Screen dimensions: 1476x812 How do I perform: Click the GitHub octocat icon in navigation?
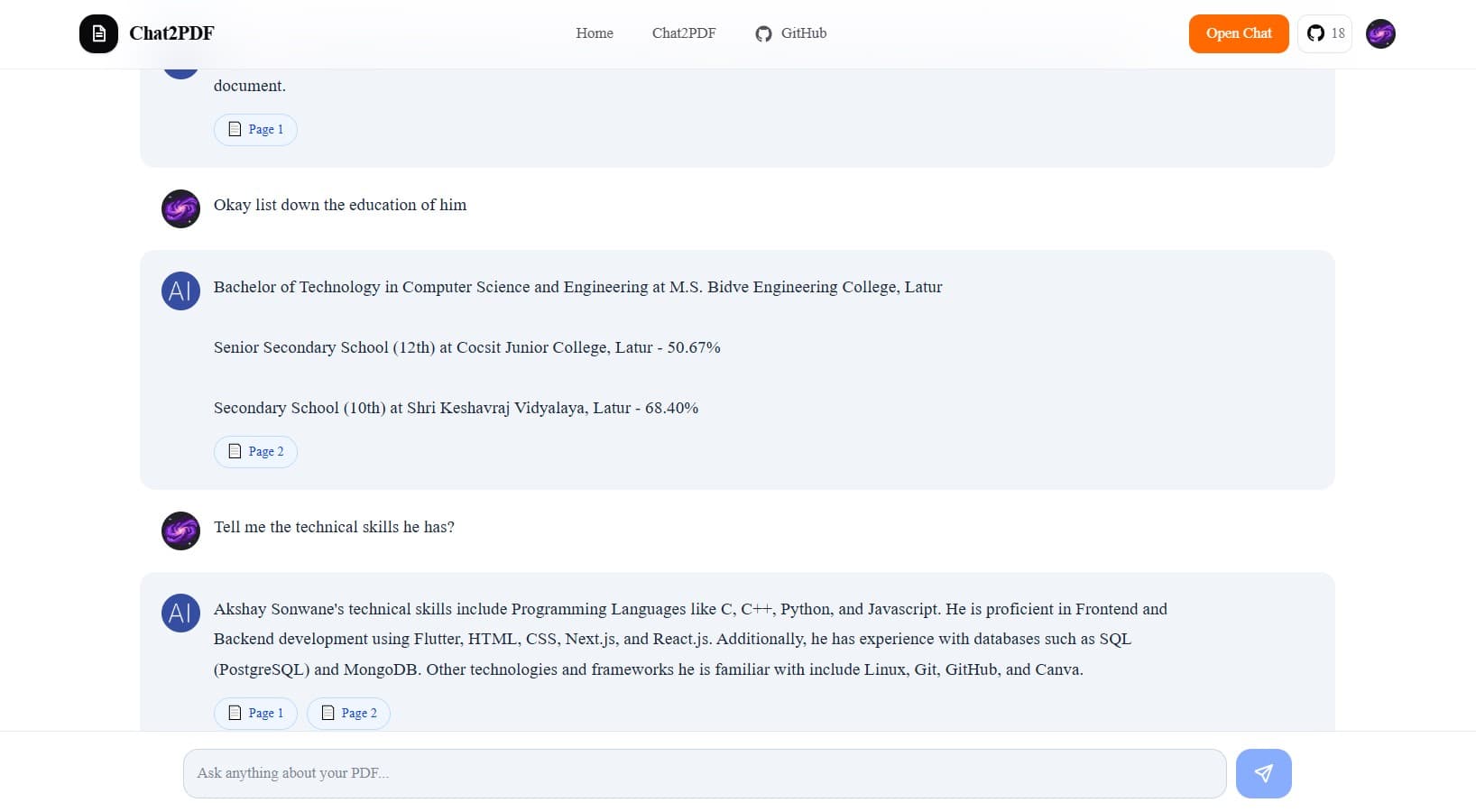(763, 34)
